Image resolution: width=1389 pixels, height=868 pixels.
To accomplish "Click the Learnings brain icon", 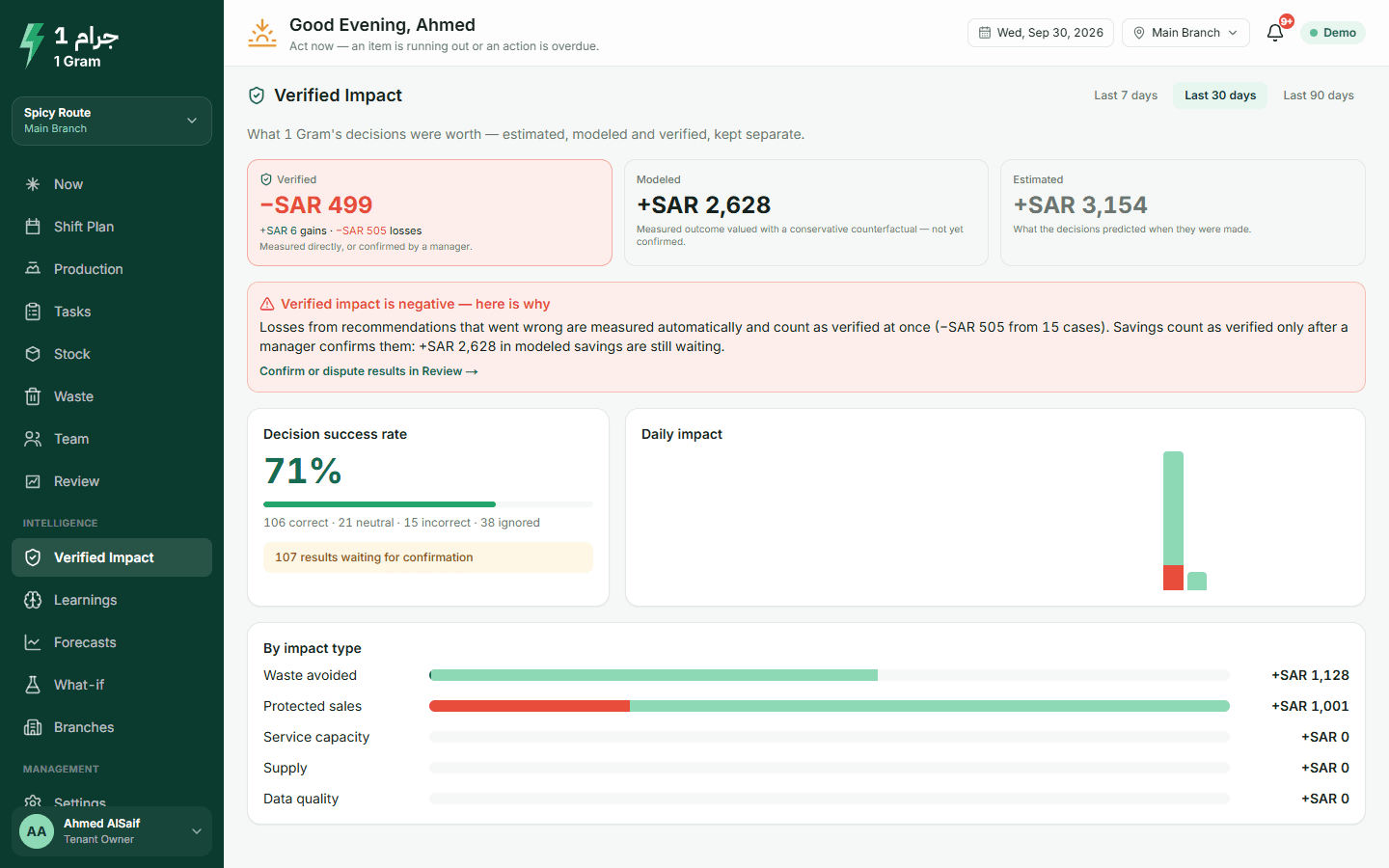I will coord(33,600).
